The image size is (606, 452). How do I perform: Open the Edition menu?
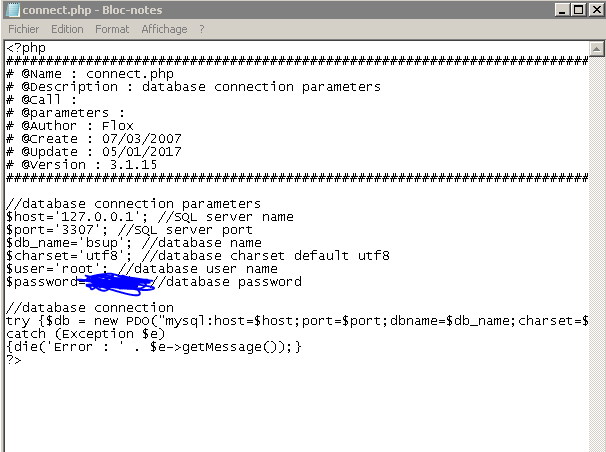coord(67,29)
